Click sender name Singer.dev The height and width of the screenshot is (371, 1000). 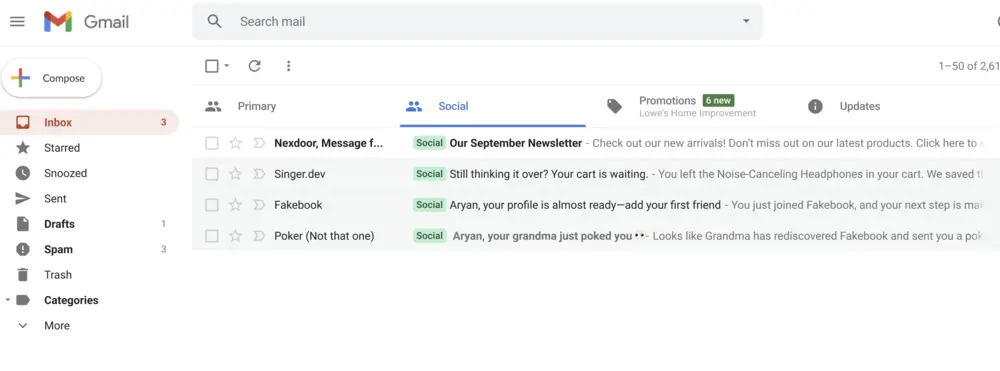click(300, 174)
